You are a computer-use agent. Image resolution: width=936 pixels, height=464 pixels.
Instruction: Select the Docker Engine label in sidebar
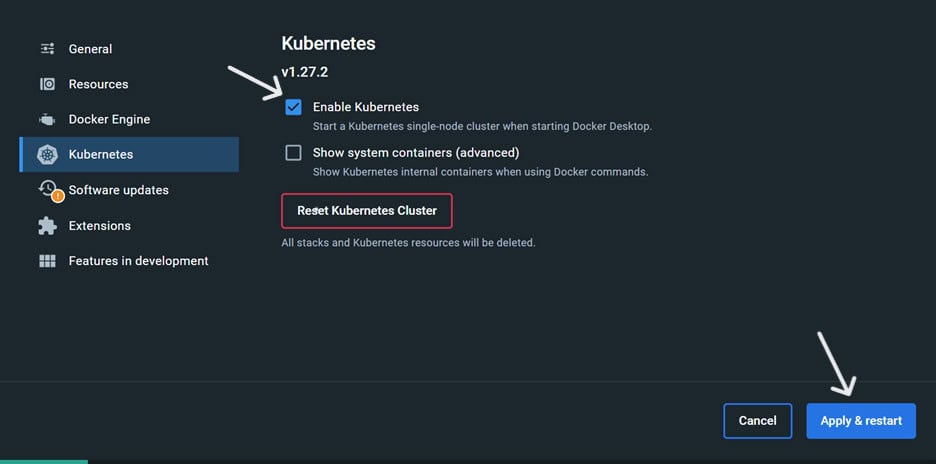(109, 120)
